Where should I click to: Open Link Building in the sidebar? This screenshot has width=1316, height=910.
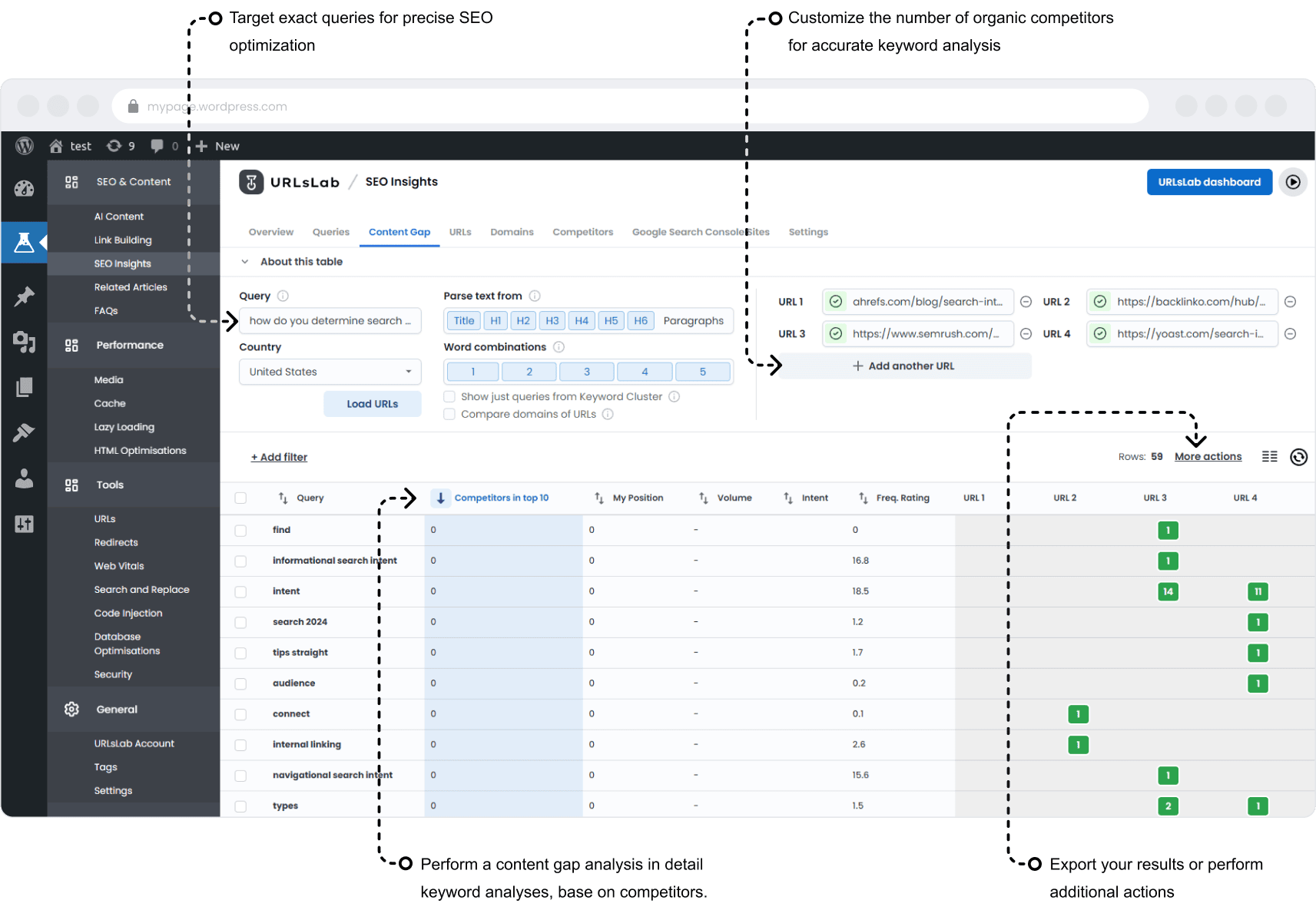pos(123,240)
